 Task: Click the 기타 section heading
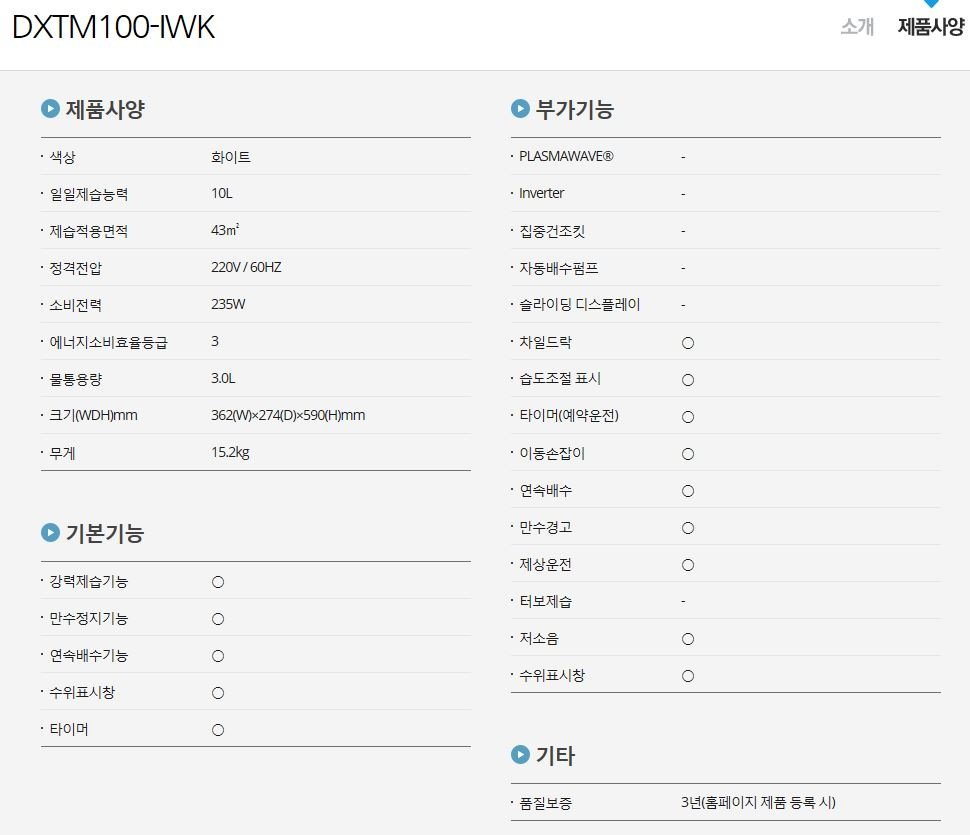click(556, 755)
